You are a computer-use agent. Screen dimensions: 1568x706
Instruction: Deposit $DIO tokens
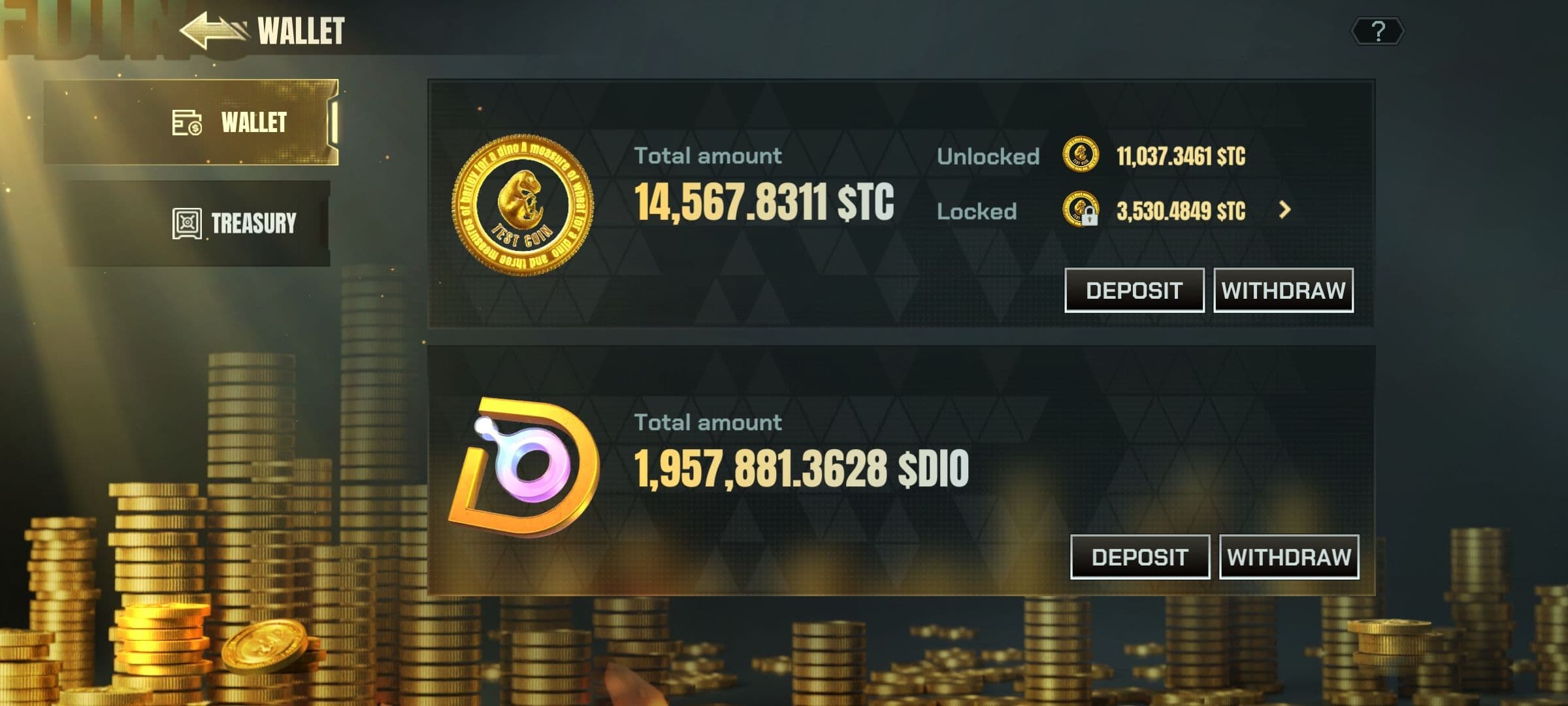1140,557
